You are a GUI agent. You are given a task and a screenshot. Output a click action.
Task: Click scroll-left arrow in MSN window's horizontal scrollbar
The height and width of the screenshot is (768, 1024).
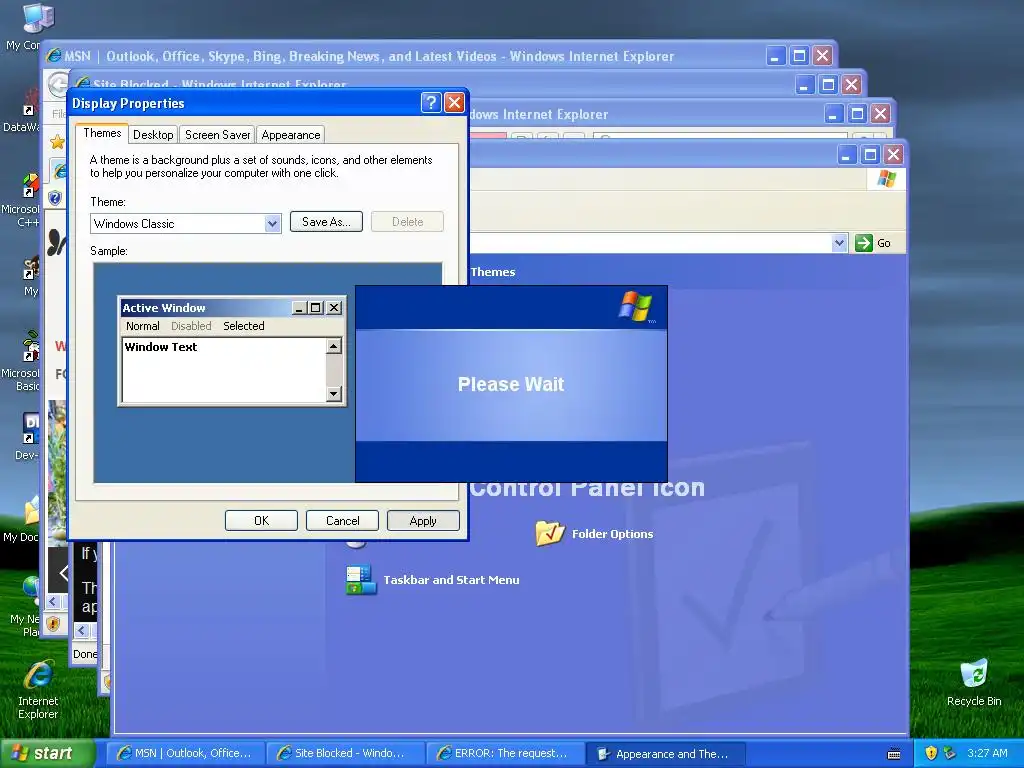(54, 601)
